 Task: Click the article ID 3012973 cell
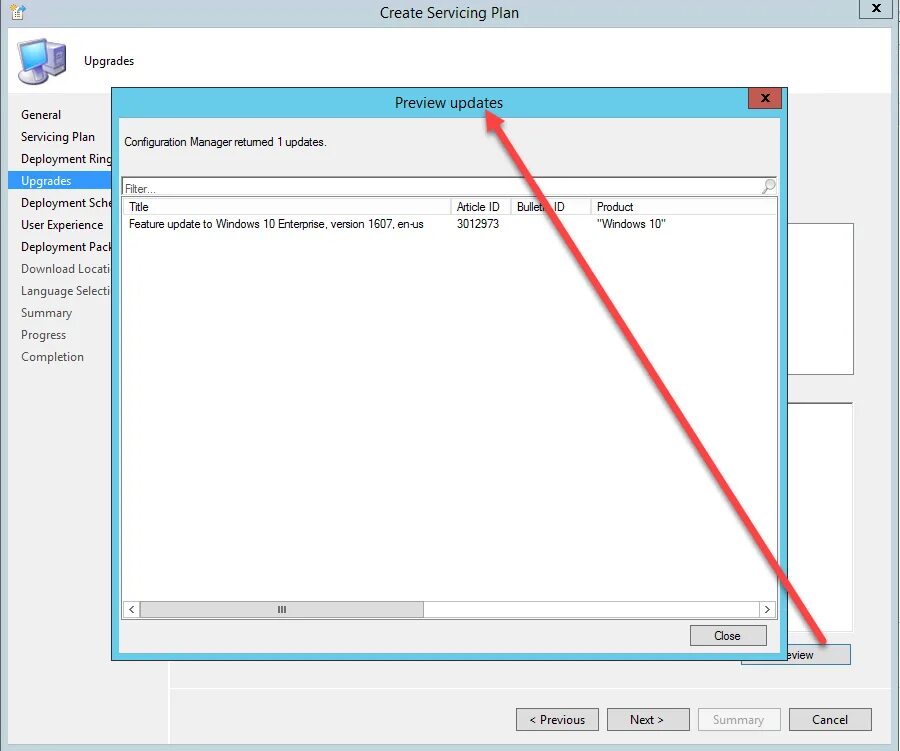[x=478, y=224]
